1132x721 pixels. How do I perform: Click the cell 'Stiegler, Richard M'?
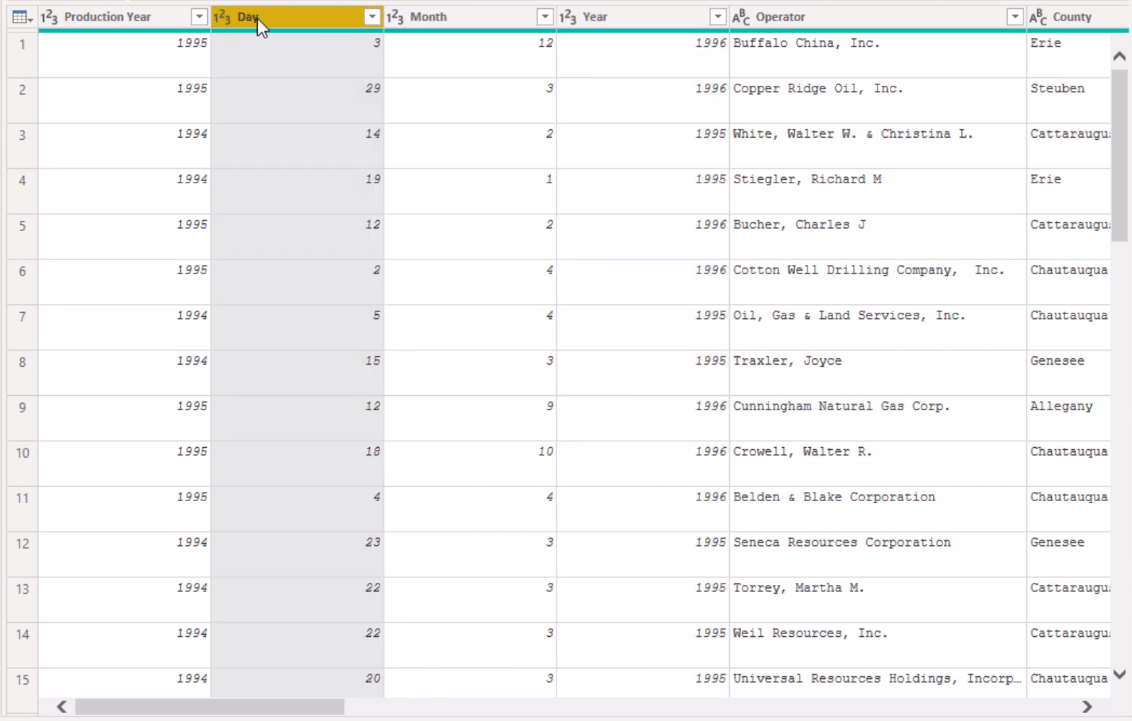(x=878, y=191)
